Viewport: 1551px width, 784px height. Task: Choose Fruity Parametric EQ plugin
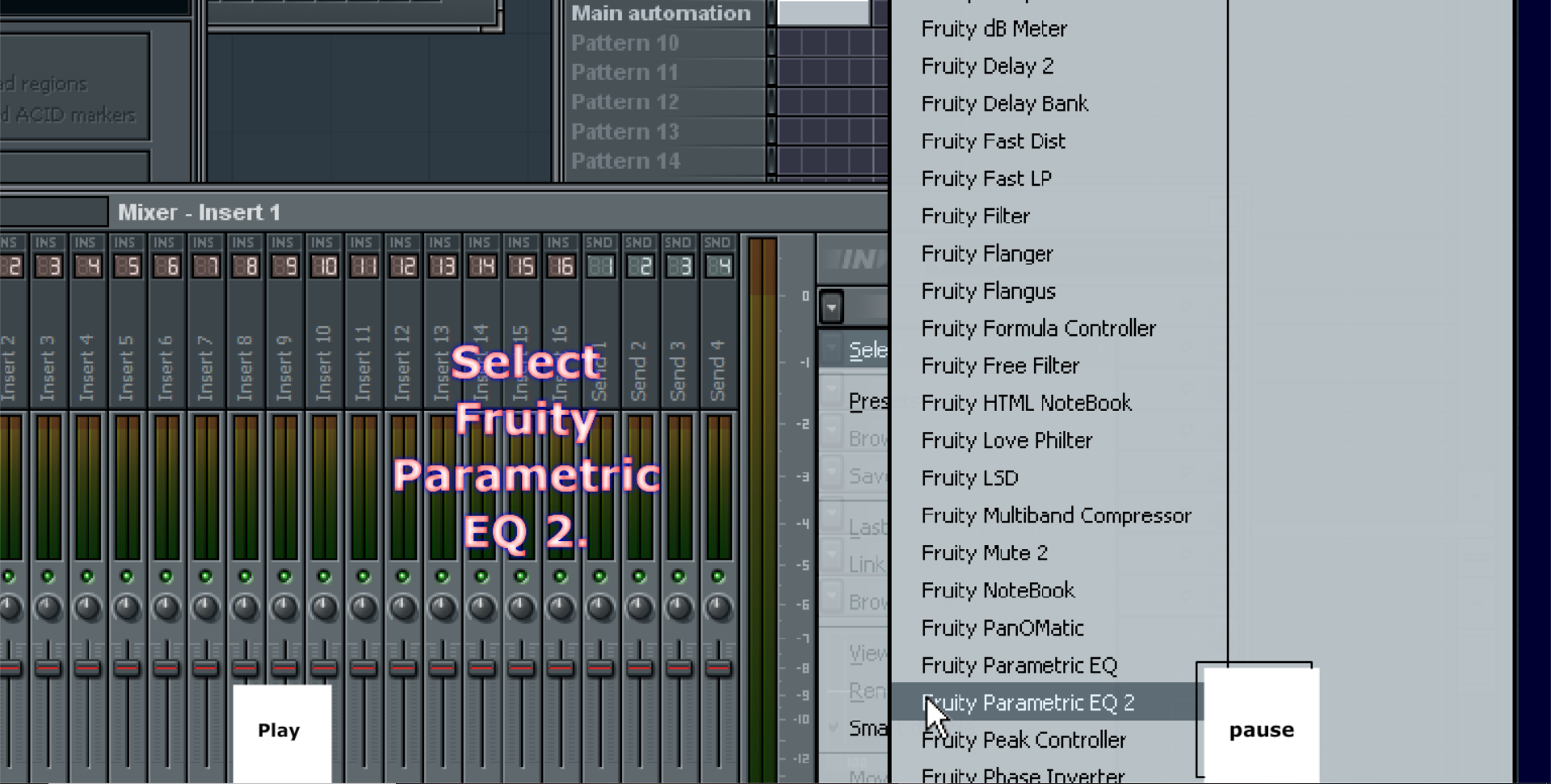1019,665
